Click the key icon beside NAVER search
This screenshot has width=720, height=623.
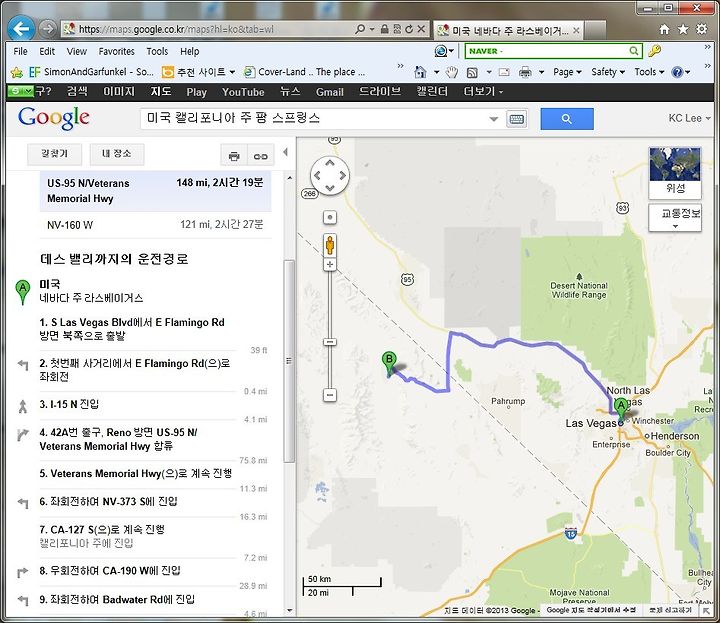pyautogui.click(x=655, y=51)
